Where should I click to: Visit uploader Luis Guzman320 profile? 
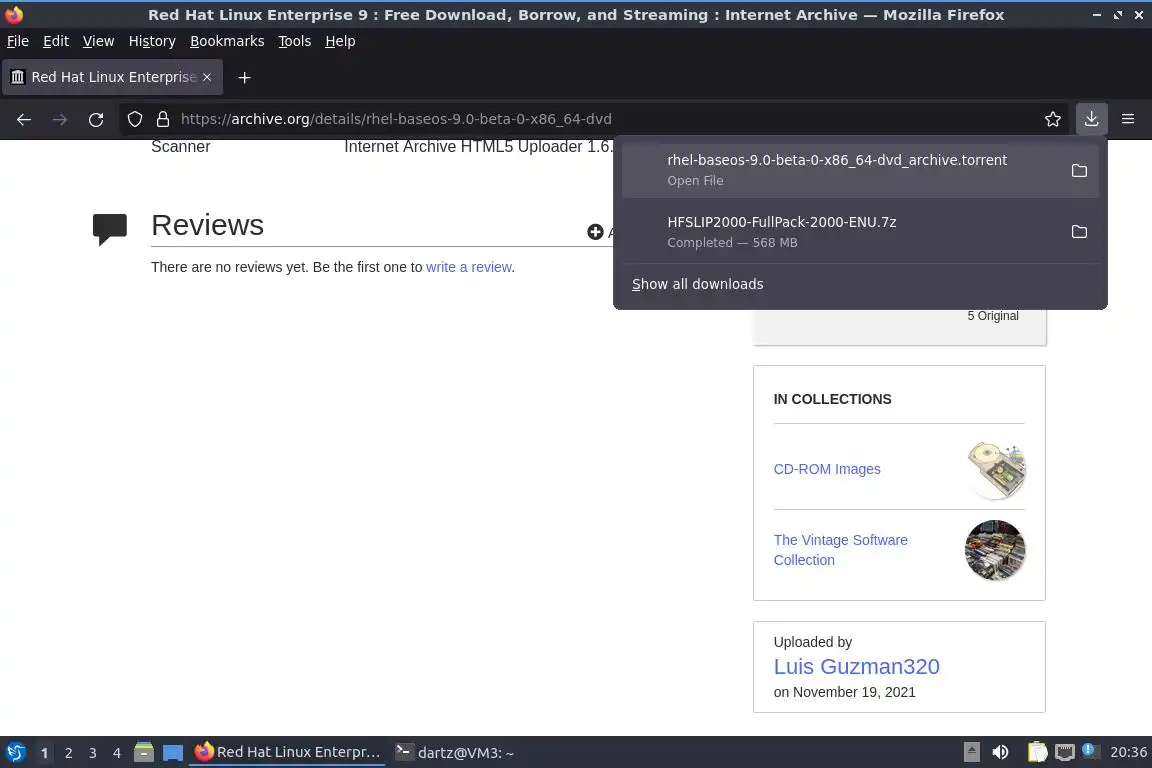(856, 667)
